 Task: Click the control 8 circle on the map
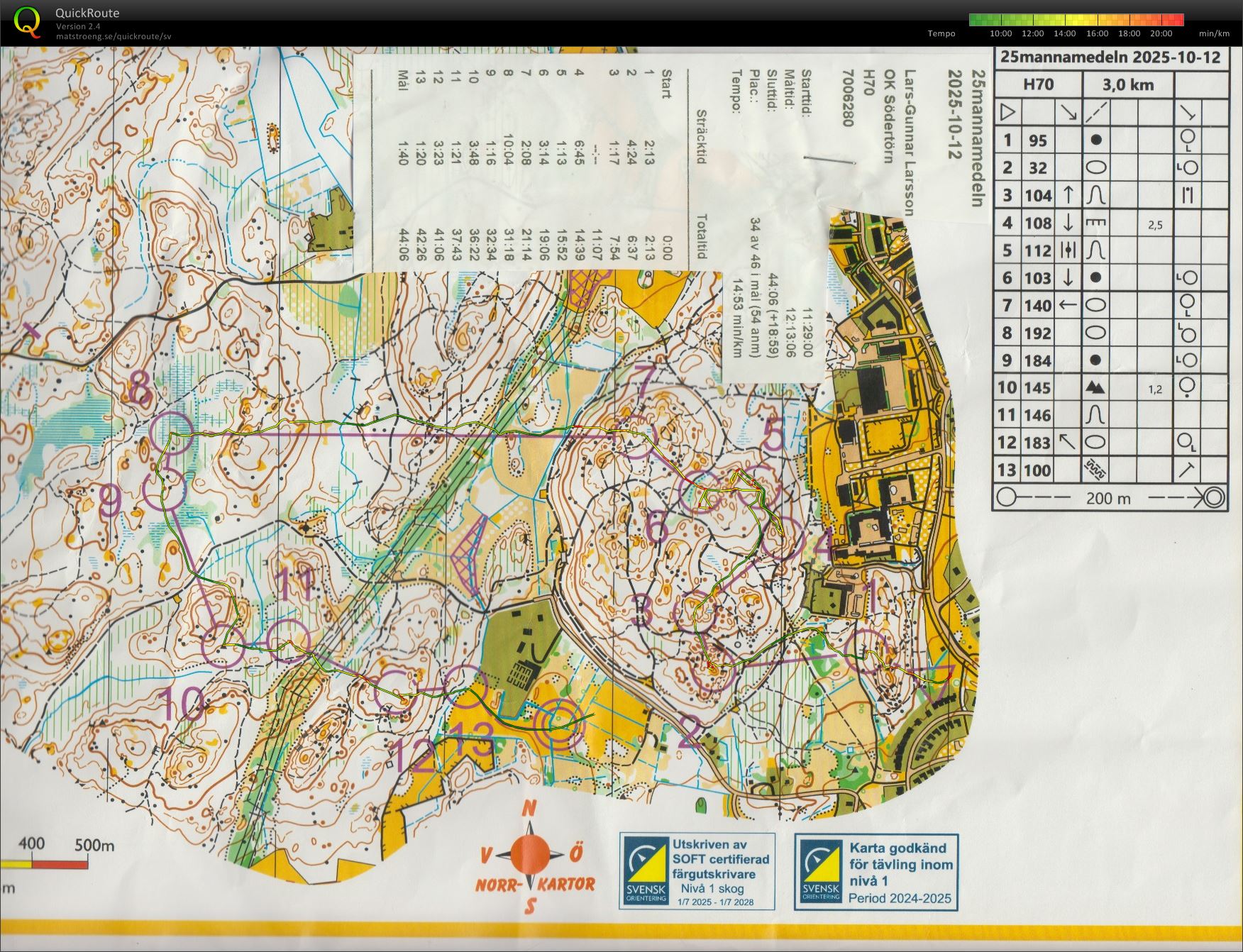[x=172, y=433]
